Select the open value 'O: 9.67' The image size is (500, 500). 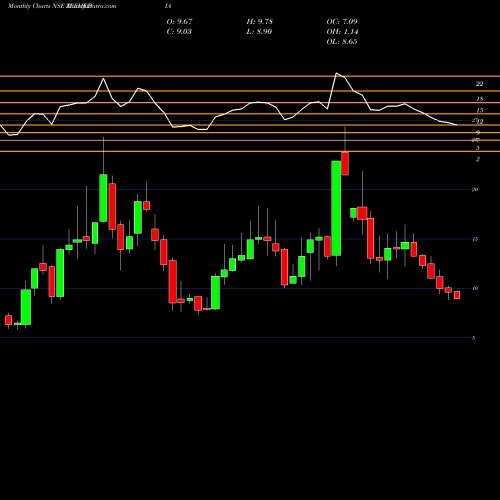point(179,22)
